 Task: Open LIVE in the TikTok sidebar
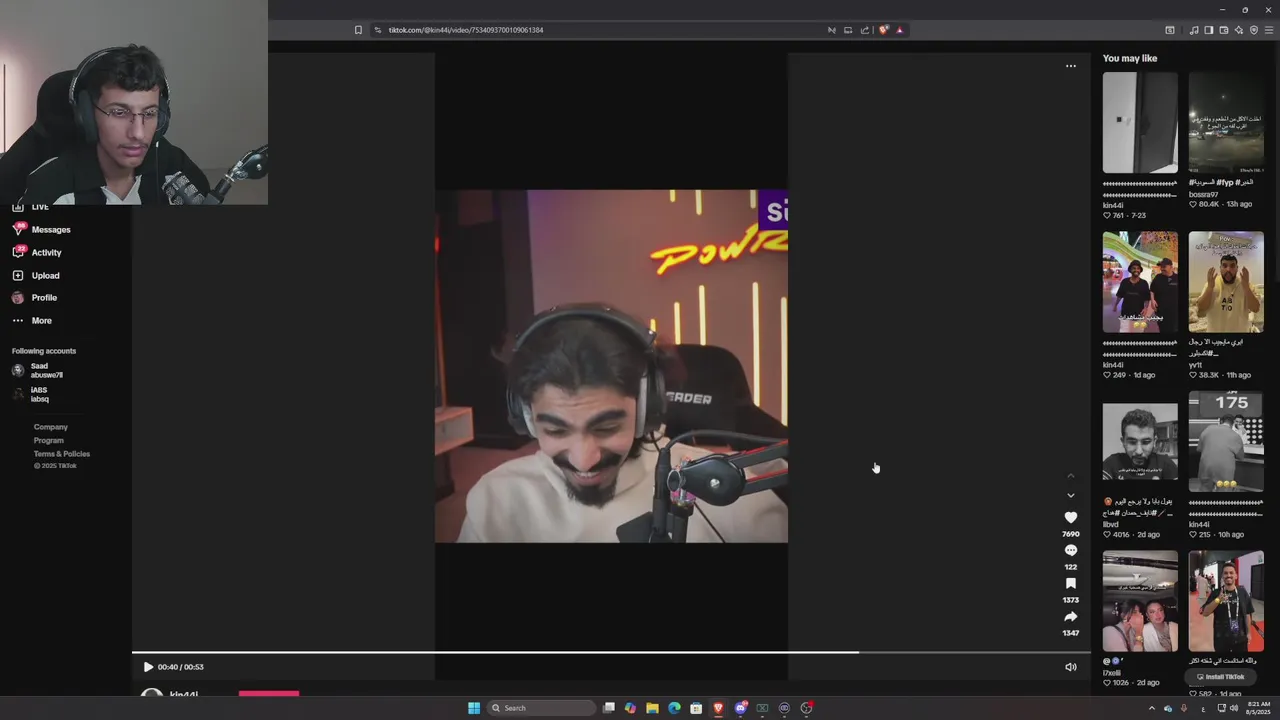(x=32, y=207)
